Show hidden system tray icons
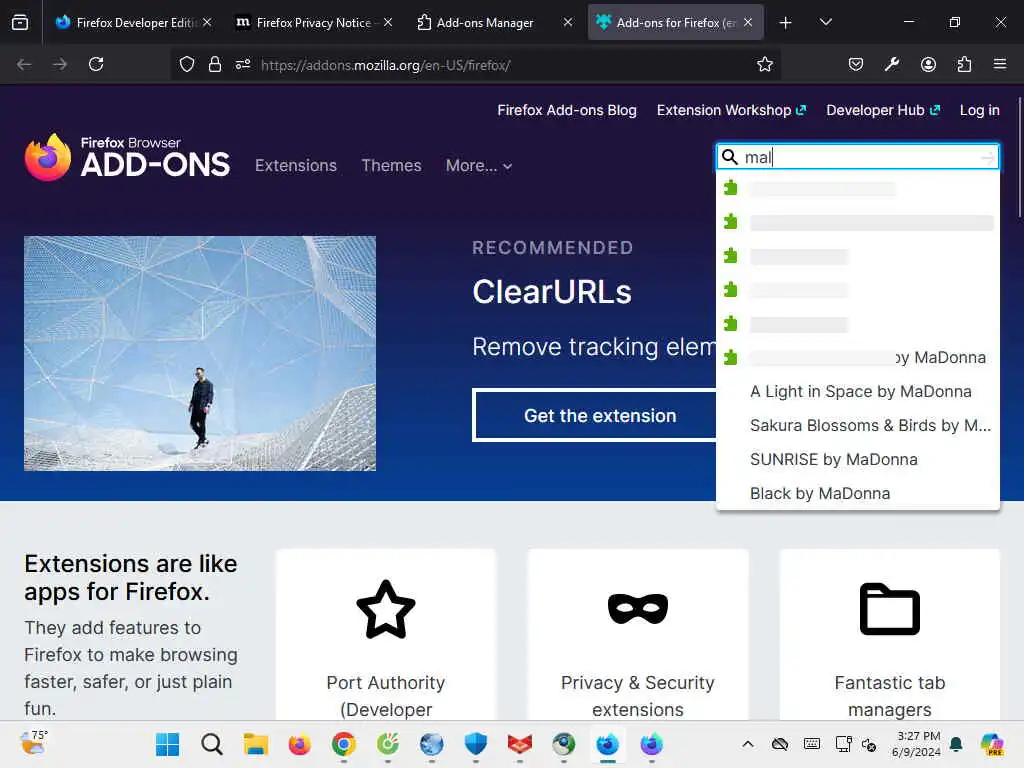This screenshot has height=768, width=1024. [x=748, y=744]
